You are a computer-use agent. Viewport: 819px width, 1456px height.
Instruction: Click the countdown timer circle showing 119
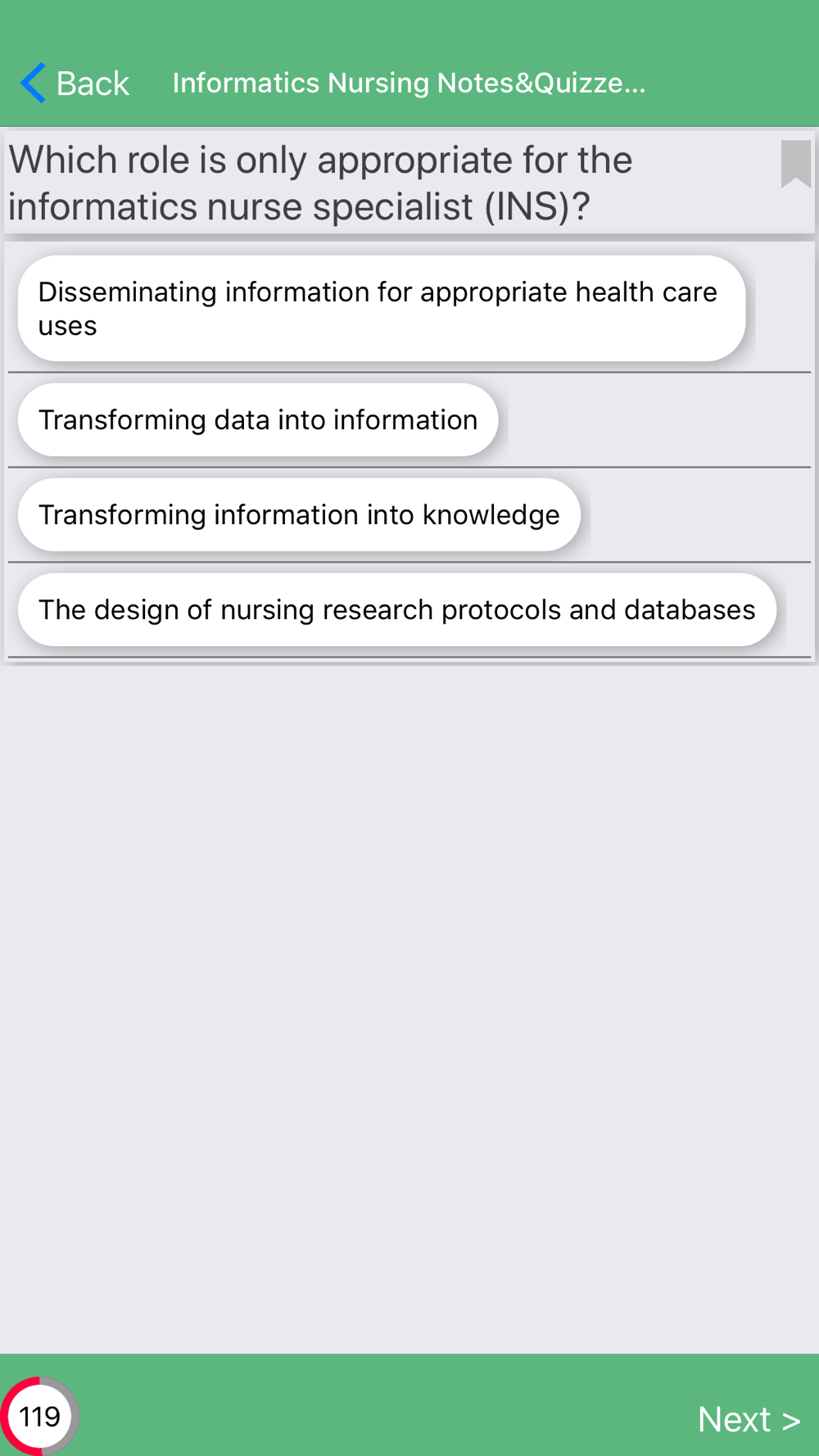point(39,1416)
